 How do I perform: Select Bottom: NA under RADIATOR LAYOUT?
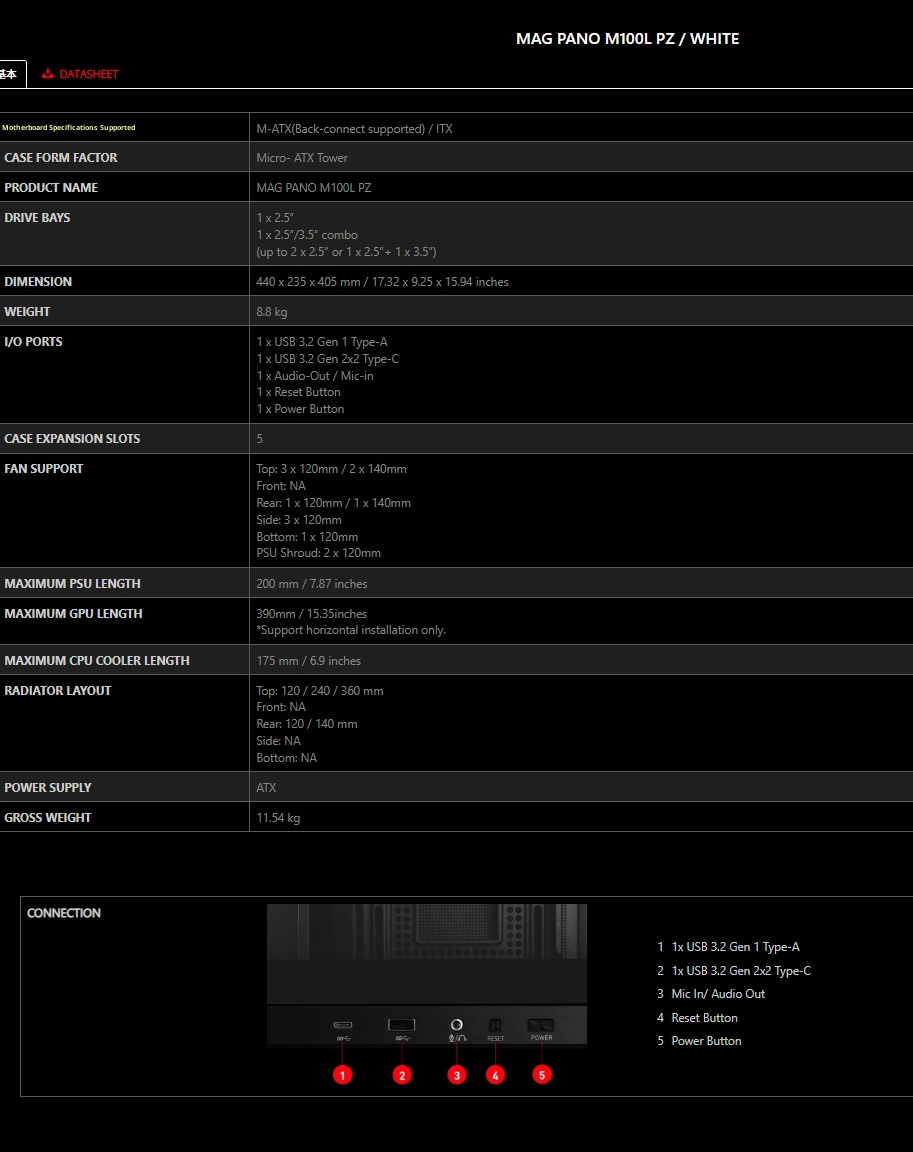(286, 758)
